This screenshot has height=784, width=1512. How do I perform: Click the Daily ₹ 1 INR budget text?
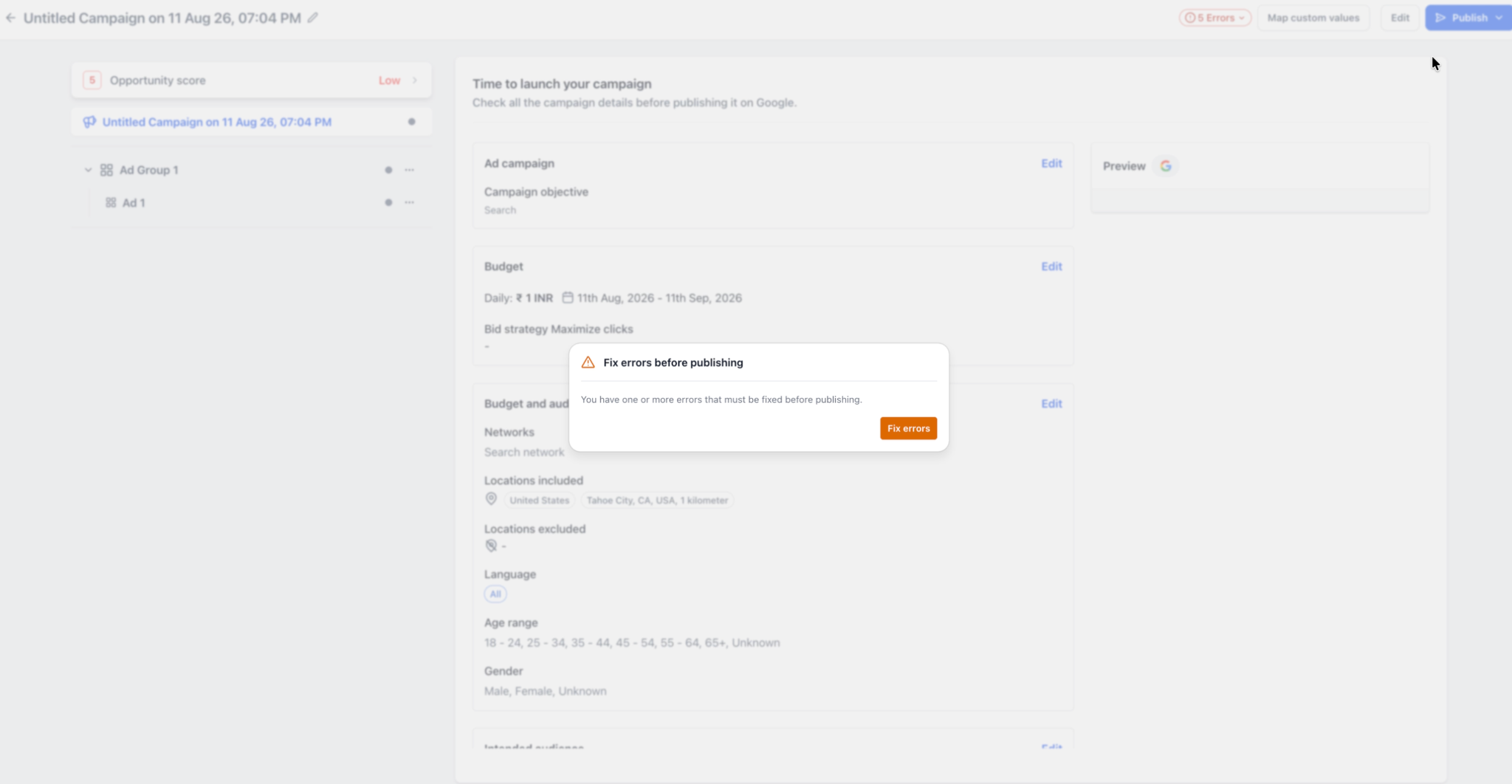[x=518, y=298]
